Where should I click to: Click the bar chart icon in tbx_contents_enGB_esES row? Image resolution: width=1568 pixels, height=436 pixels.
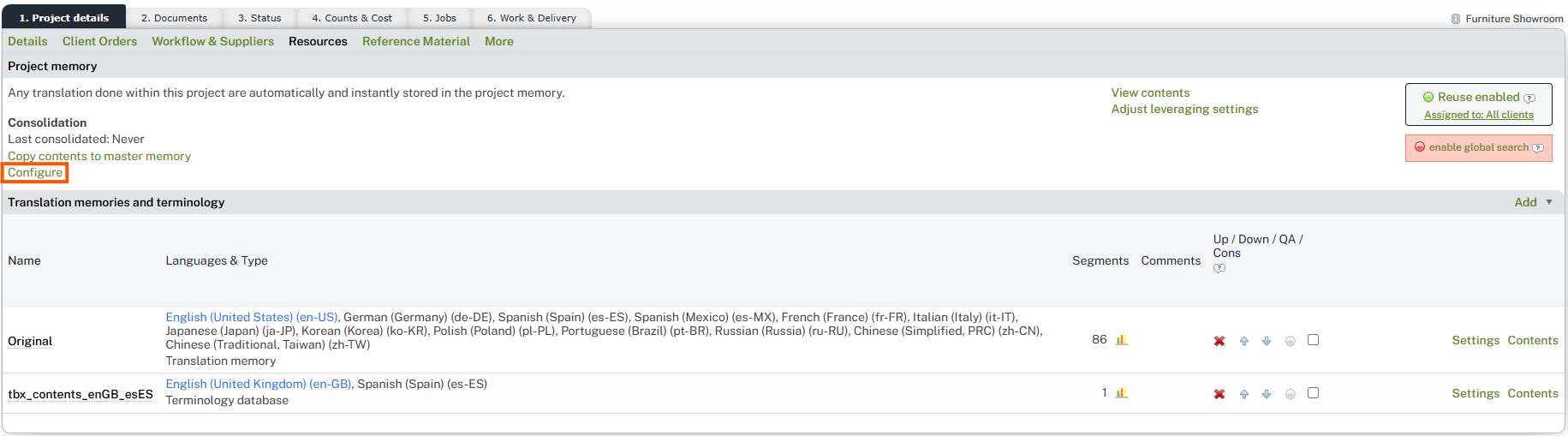coord(1122,393)
